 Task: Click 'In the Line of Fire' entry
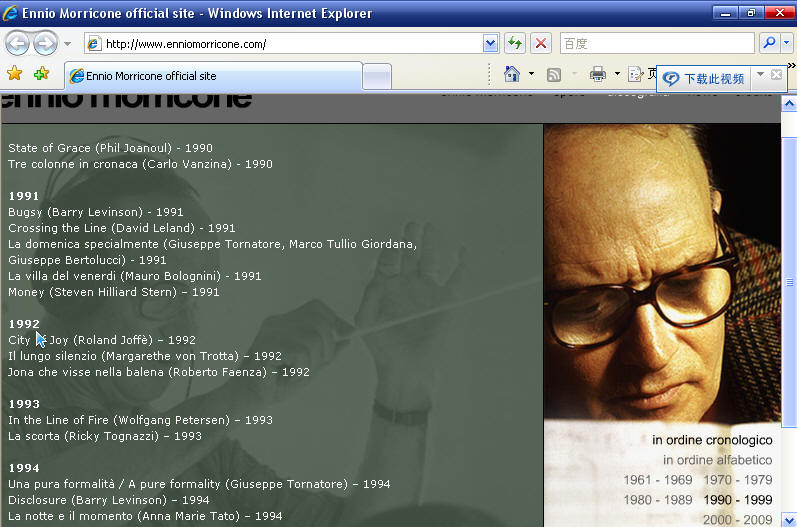click(x=140, y=420)
